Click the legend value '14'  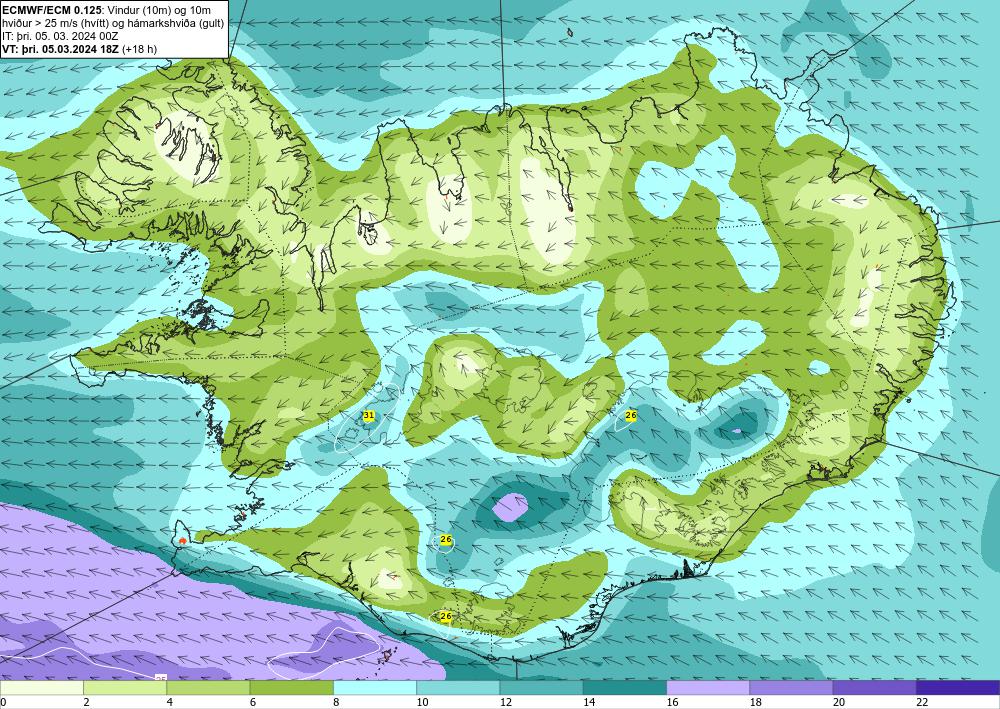coord(589,702)
